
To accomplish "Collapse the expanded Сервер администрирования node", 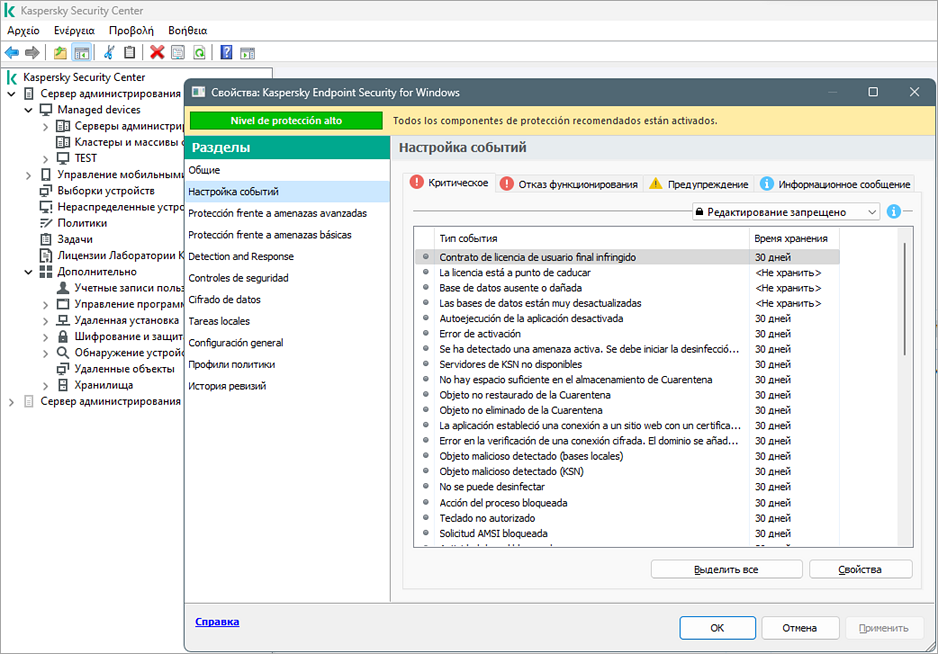I will pyautogui.click(x=11, y=93).
